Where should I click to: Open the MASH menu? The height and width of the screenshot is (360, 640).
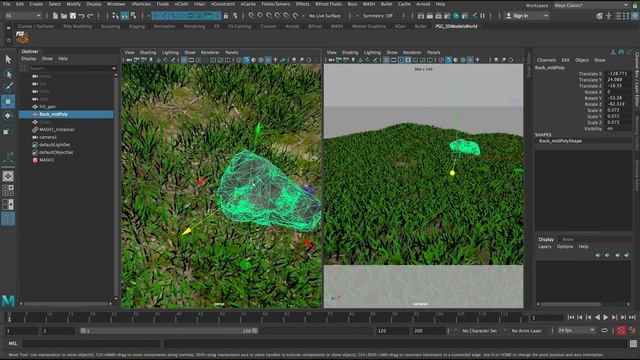tap(369, 4)
